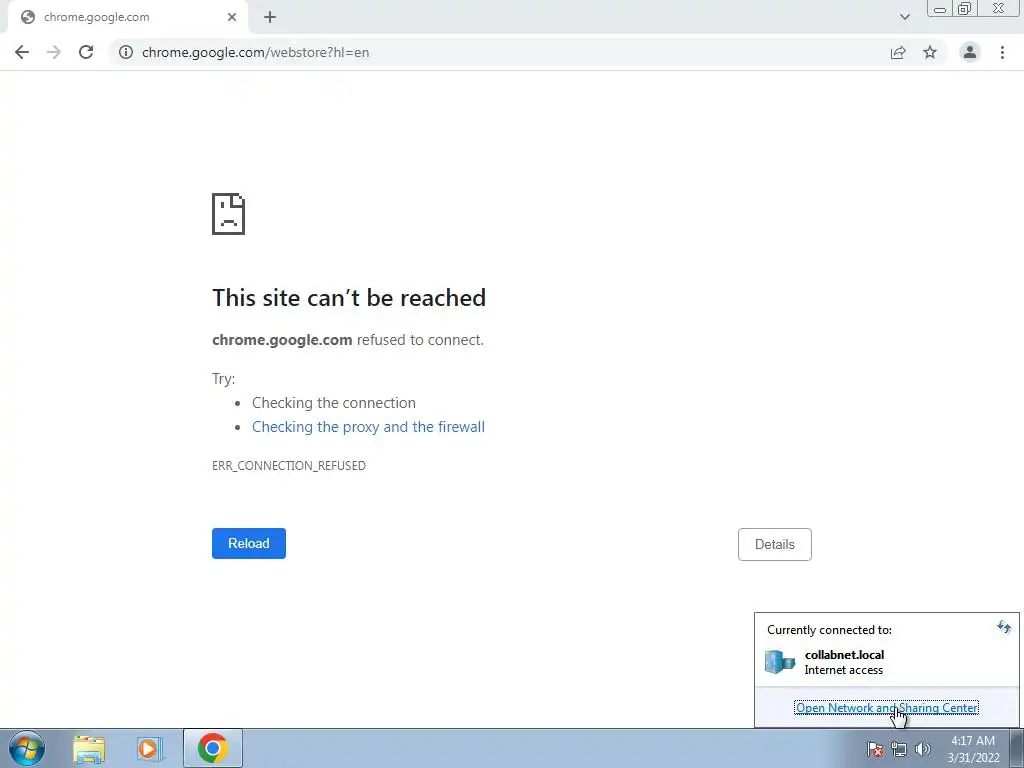Select the collabnet.local network entry

pyautogui.click(x=886, y=662)
